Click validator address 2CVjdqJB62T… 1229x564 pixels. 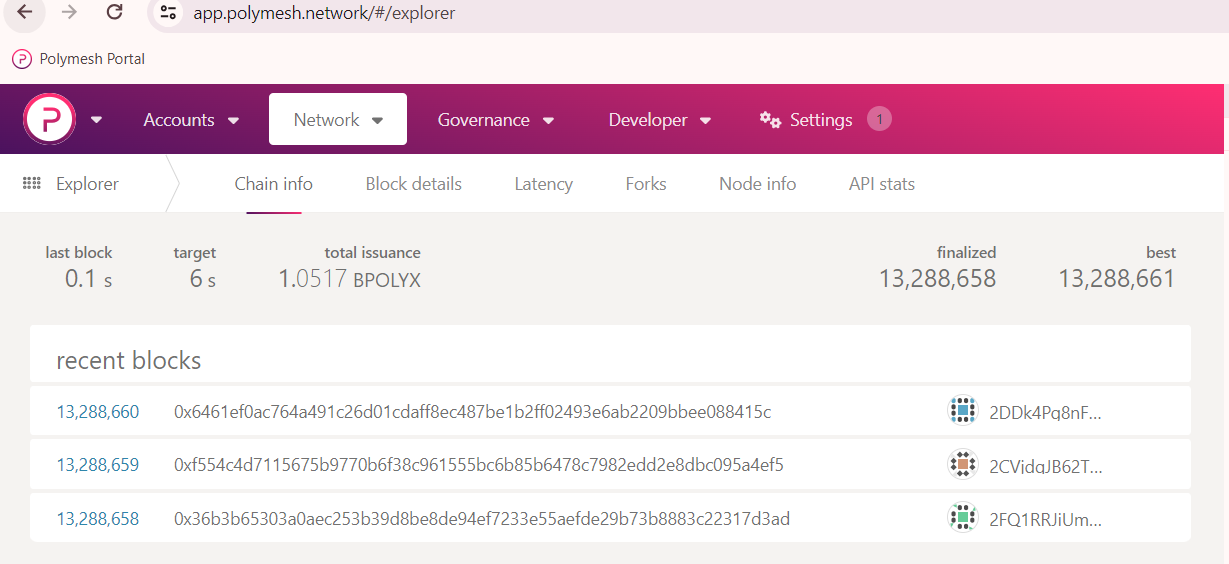click(1045, 465)
